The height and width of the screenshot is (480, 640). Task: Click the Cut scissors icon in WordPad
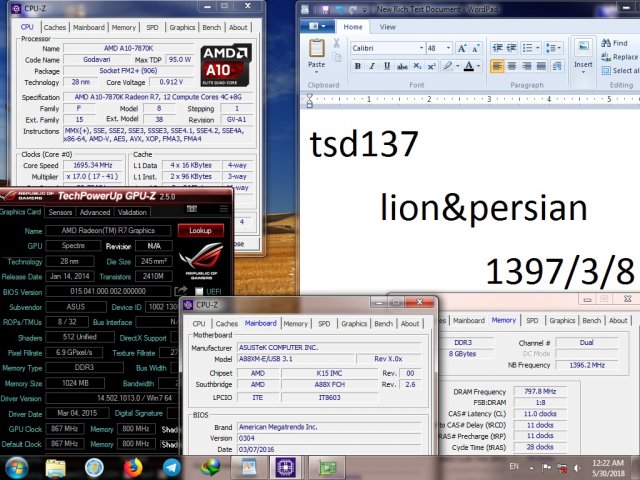point(336,43)
